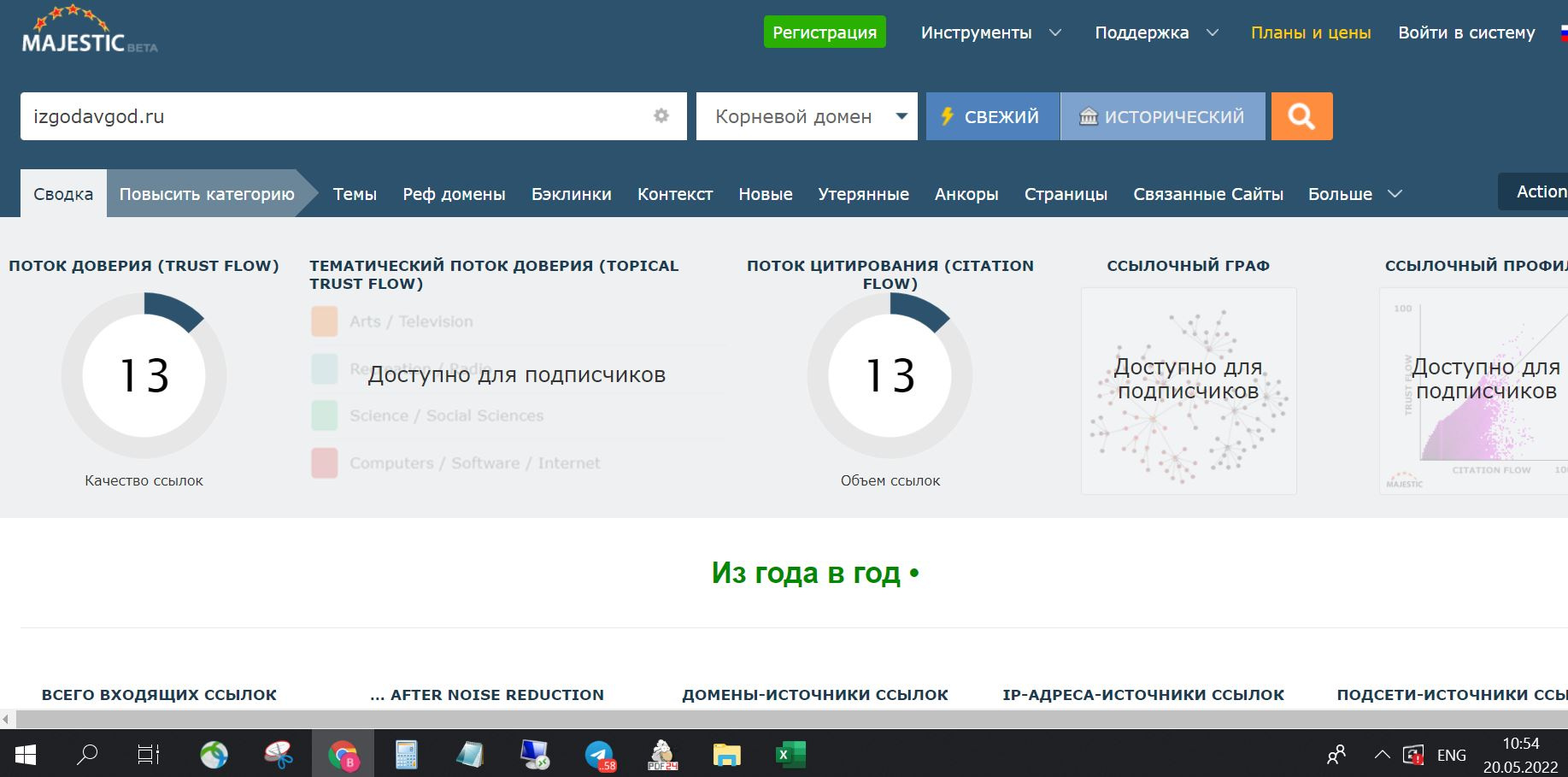Viewport: 1568px width, 777px height.
Task: Click the Majestic logo
Action: coord(90,31)
